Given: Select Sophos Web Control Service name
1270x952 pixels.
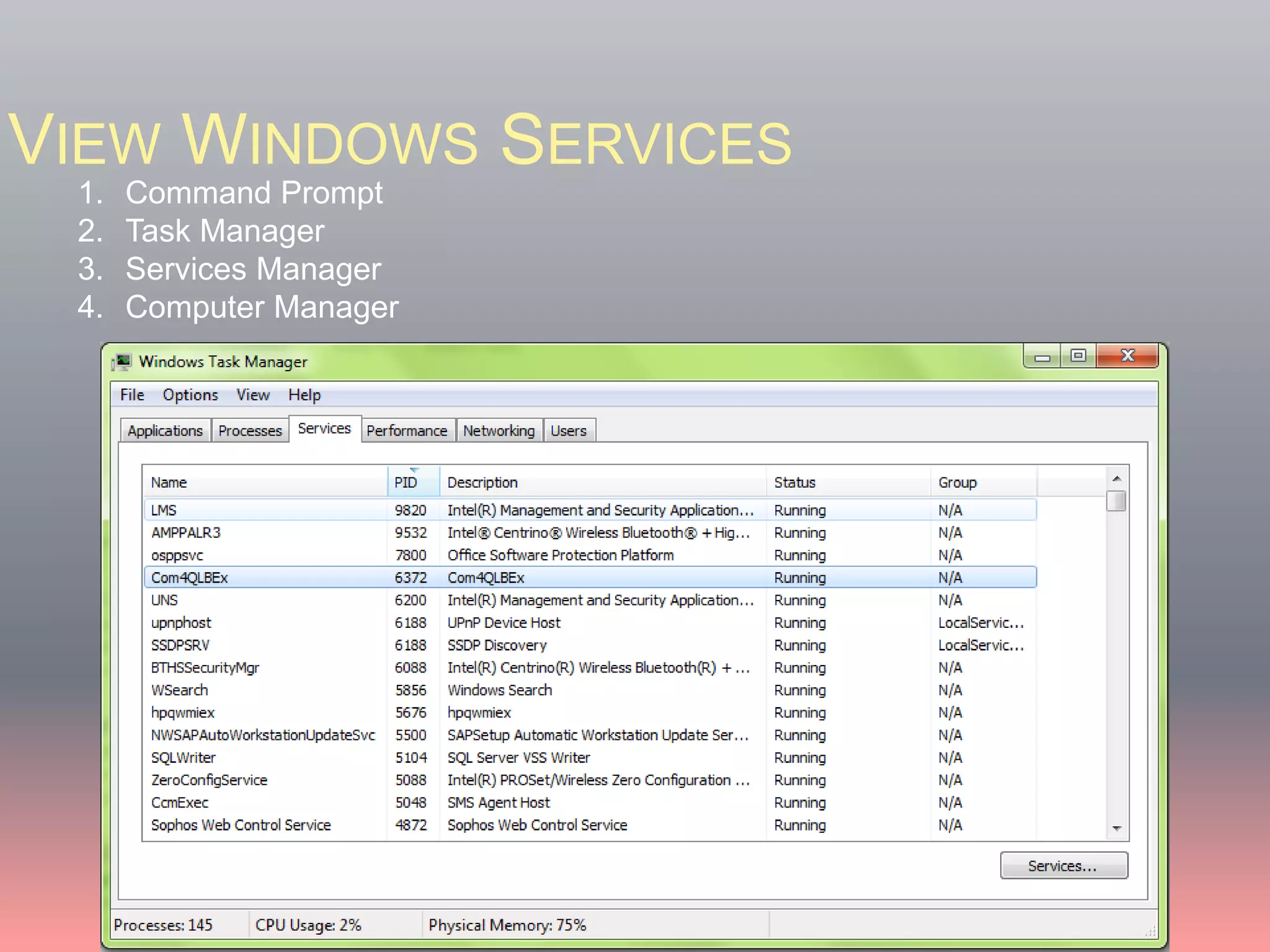Looking at the screenshot, I should 241,825.
